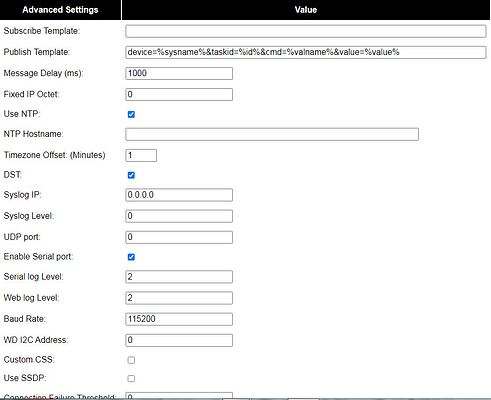Select the Syslog Level input

point(179,216)
